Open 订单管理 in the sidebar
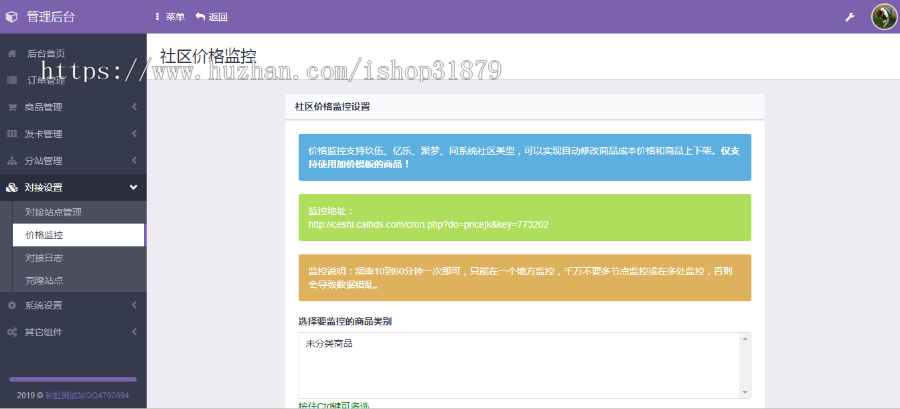 [x=46, y=80]
